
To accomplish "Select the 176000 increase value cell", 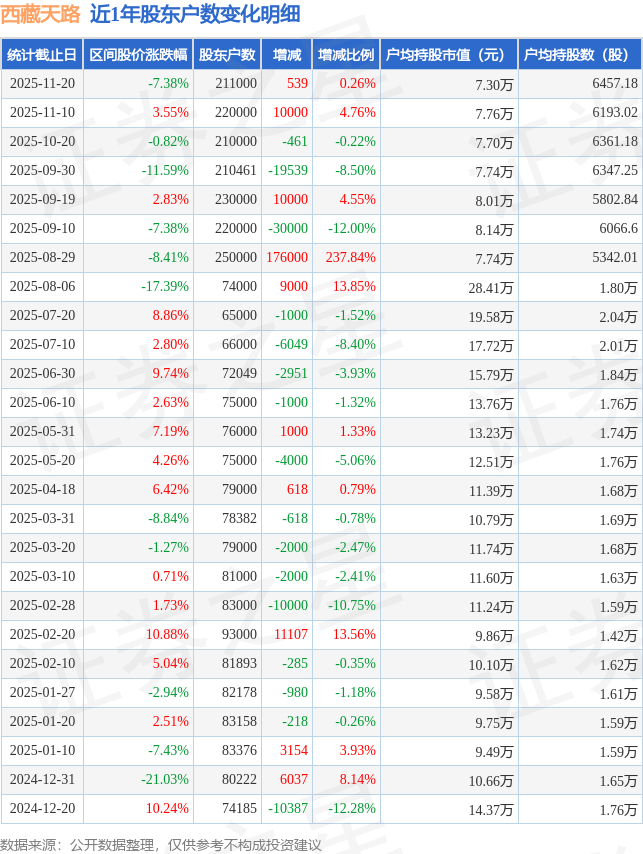I will click(x=287, y=257).
